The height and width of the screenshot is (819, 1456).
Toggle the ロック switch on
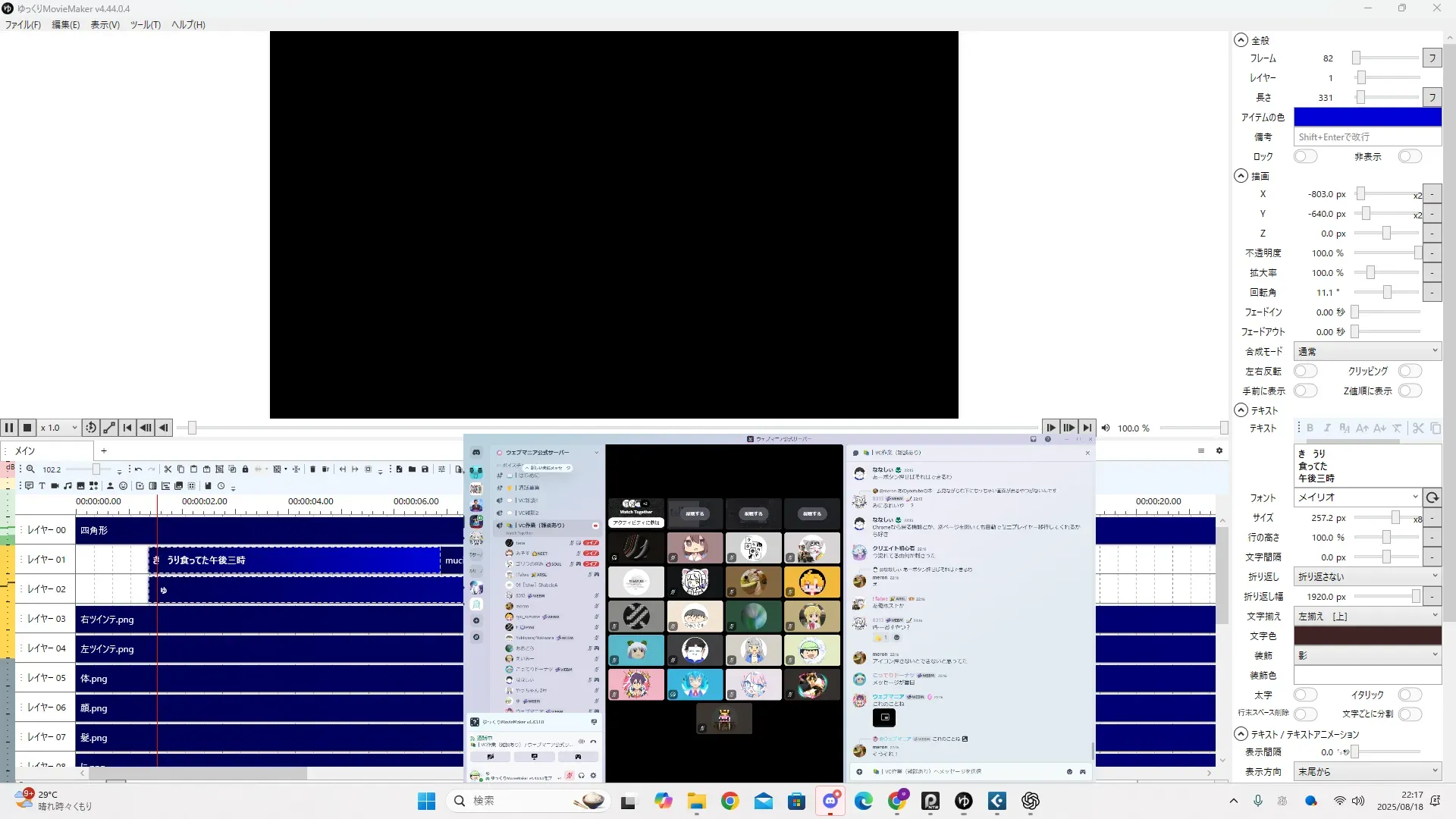1305,157
